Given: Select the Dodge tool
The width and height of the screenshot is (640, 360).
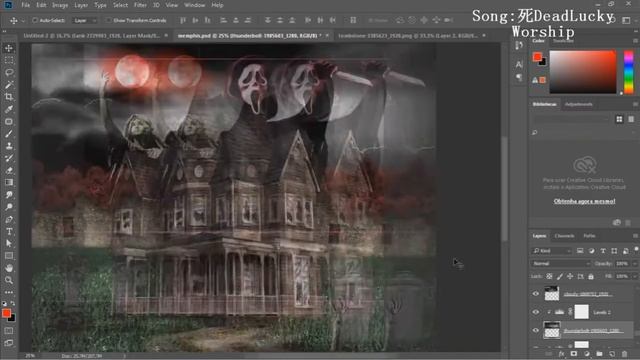Looking at the screenshot, I should [x=9, y=207].
